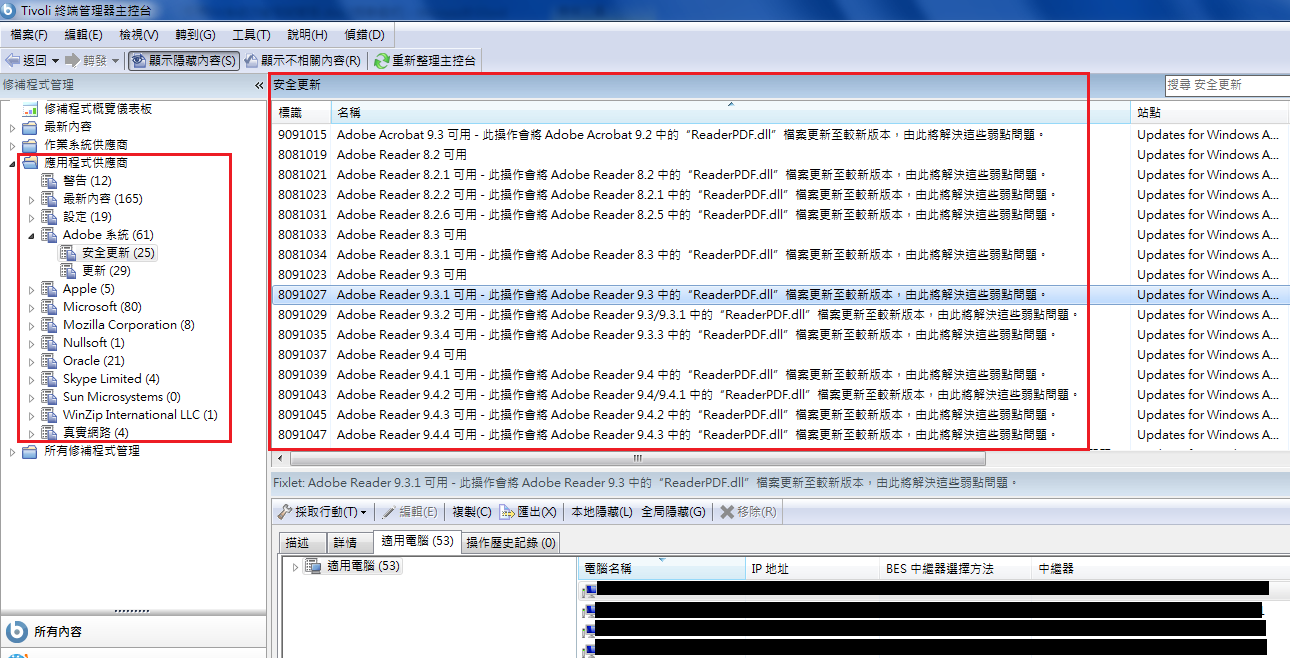The width and height of the screenshot is (1290, 658).
Task: Click the 複製(C) copy button
Action: (x=471, y=512)
